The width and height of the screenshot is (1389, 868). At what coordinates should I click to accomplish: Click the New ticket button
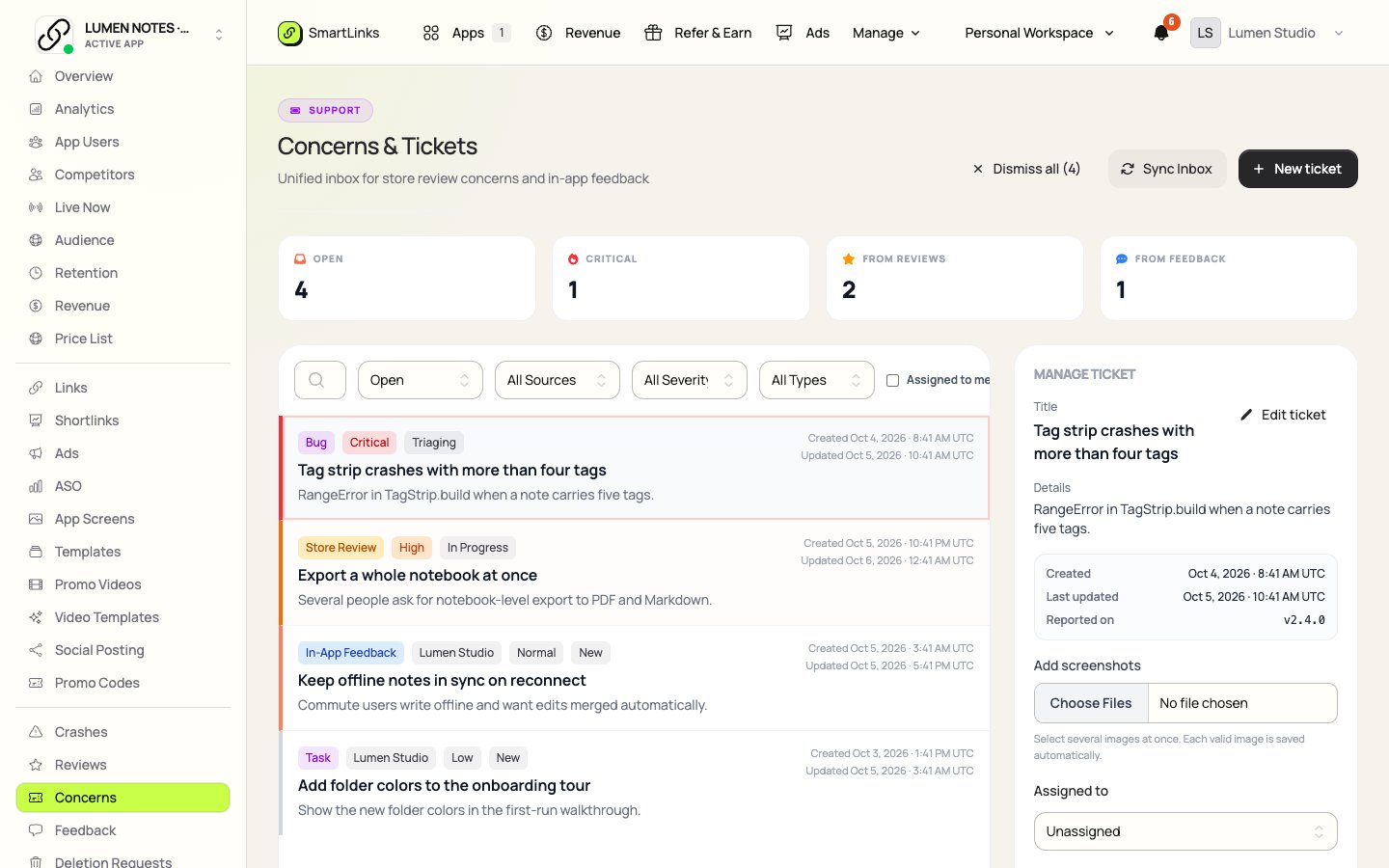[1298, 169]
